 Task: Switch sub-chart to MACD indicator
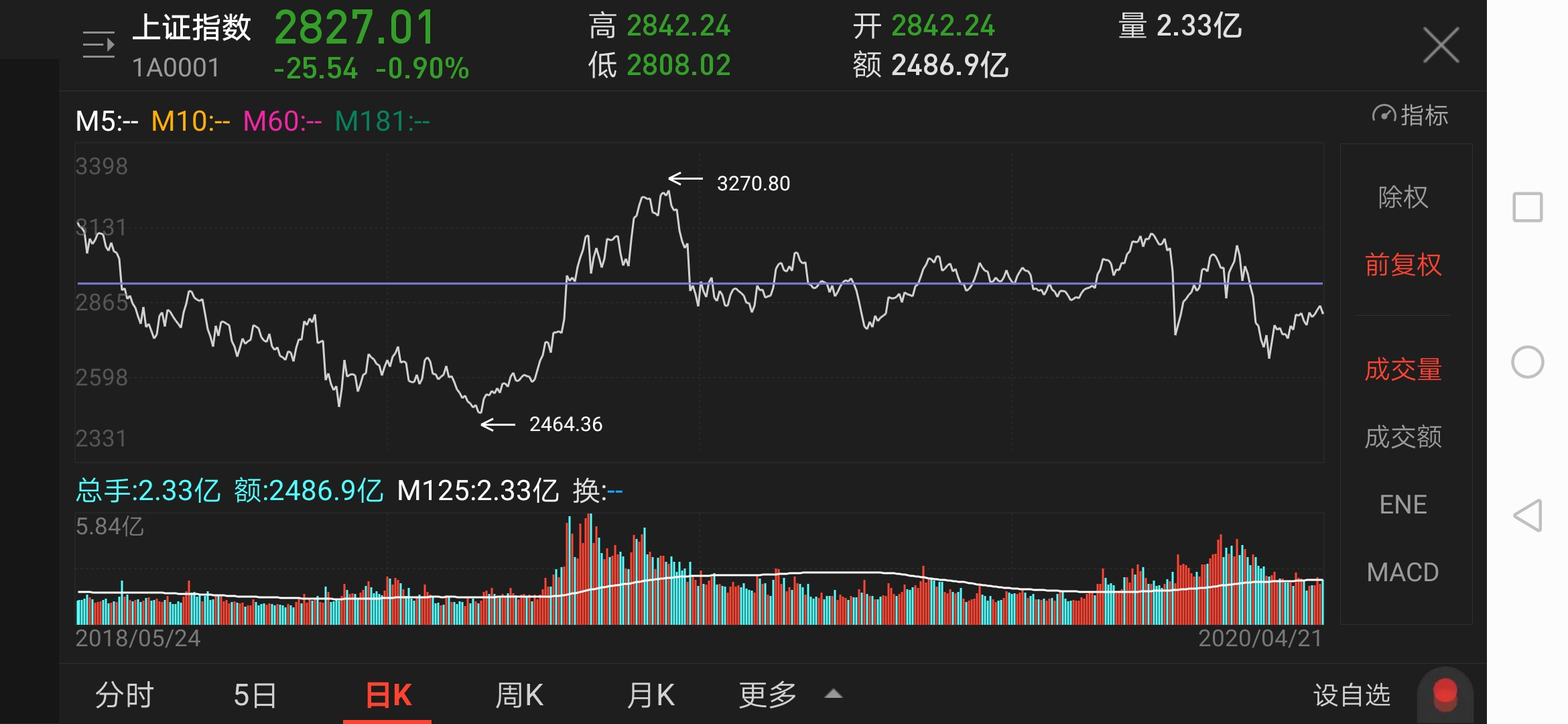point(1403,572)
